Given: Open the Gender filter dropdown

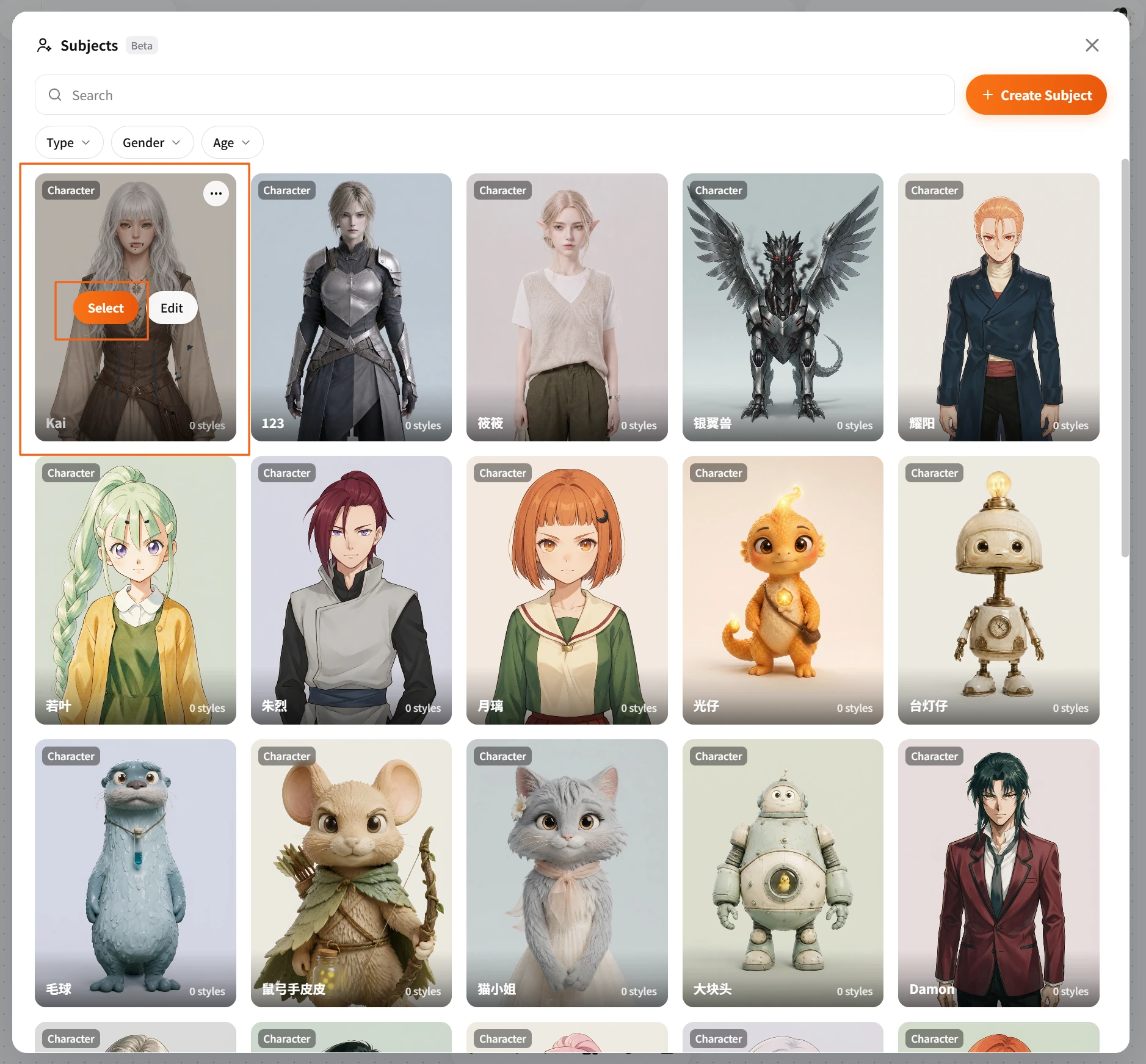Looking at the screenshot, I should pos(152,142).
